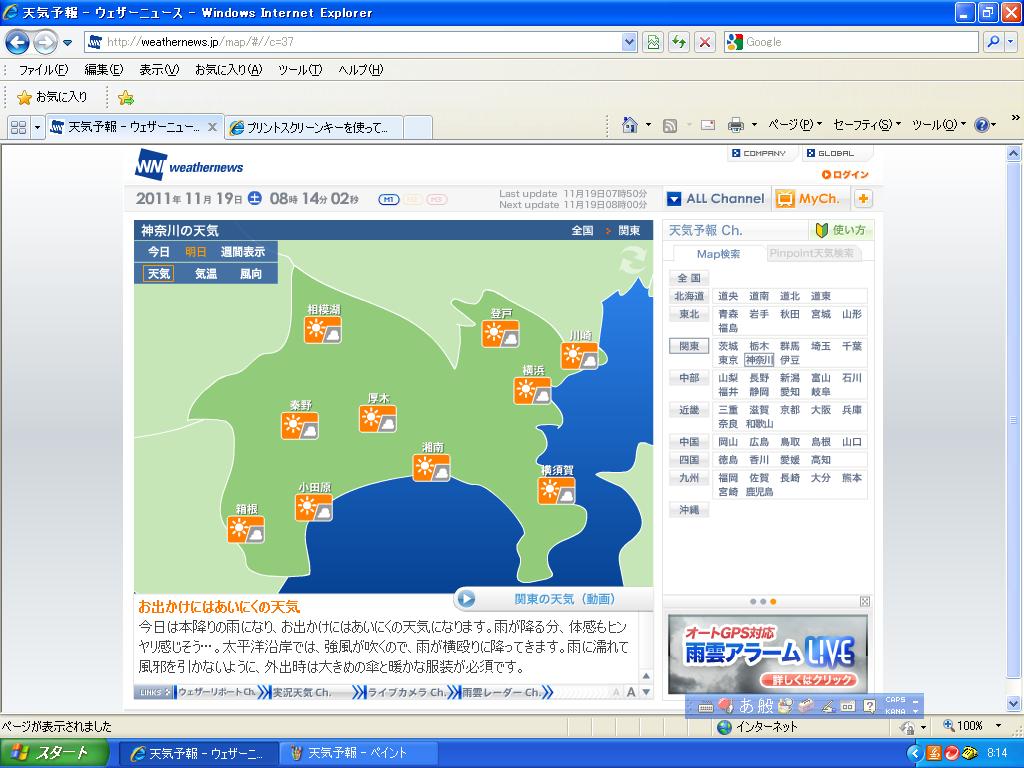Viewport: 1024px width, 768px height.
Task: Click the Home icon in command bar
Action: point(630,125)
